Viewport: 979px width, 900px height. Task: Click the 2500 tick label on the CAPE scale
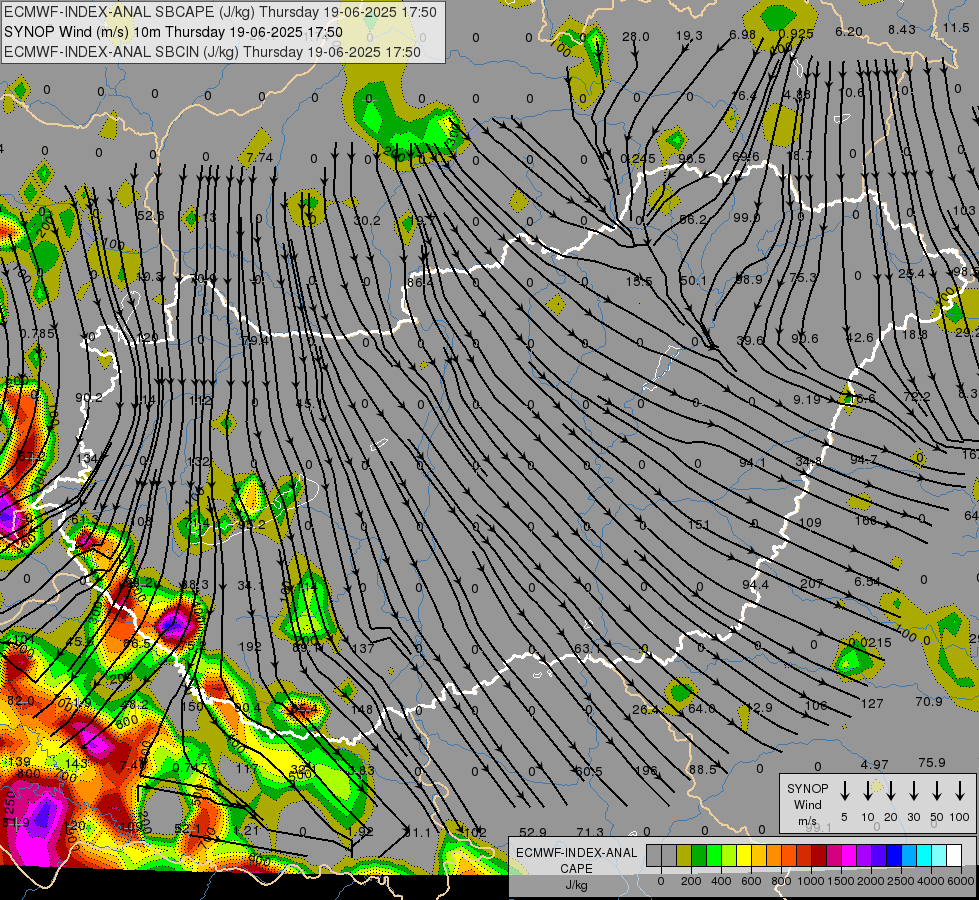click(x=900, y=881)
